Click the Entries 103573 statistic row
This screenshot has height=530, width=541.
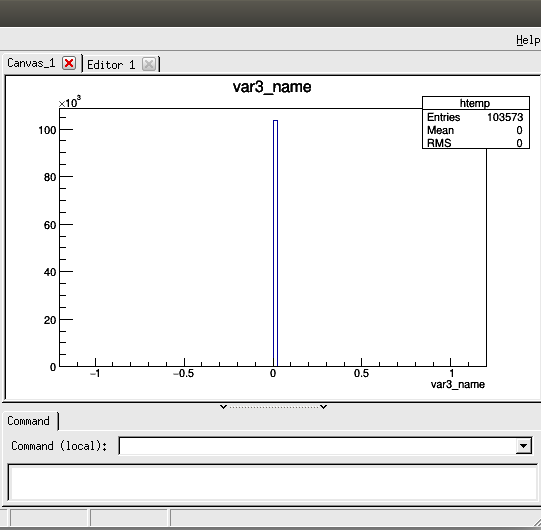pos(475,117)
